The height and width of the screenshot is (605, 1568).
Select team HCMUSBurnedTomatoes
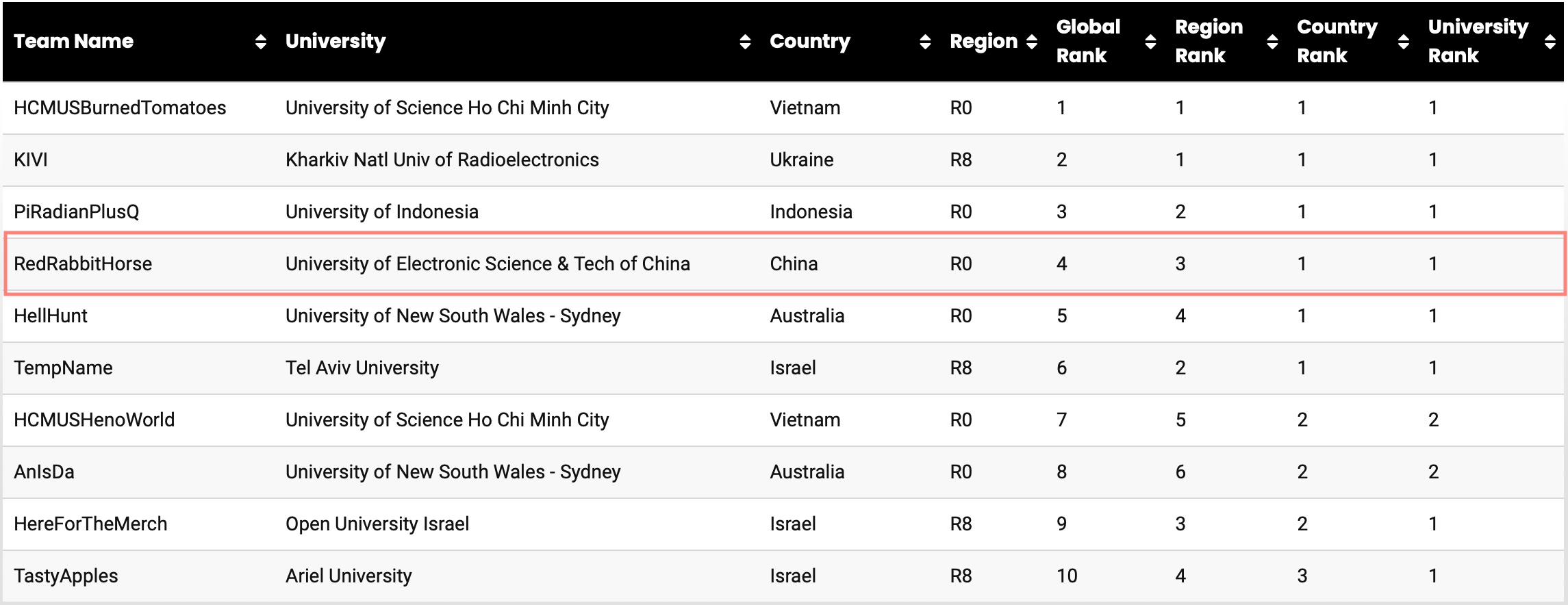[x=120, y=108]
